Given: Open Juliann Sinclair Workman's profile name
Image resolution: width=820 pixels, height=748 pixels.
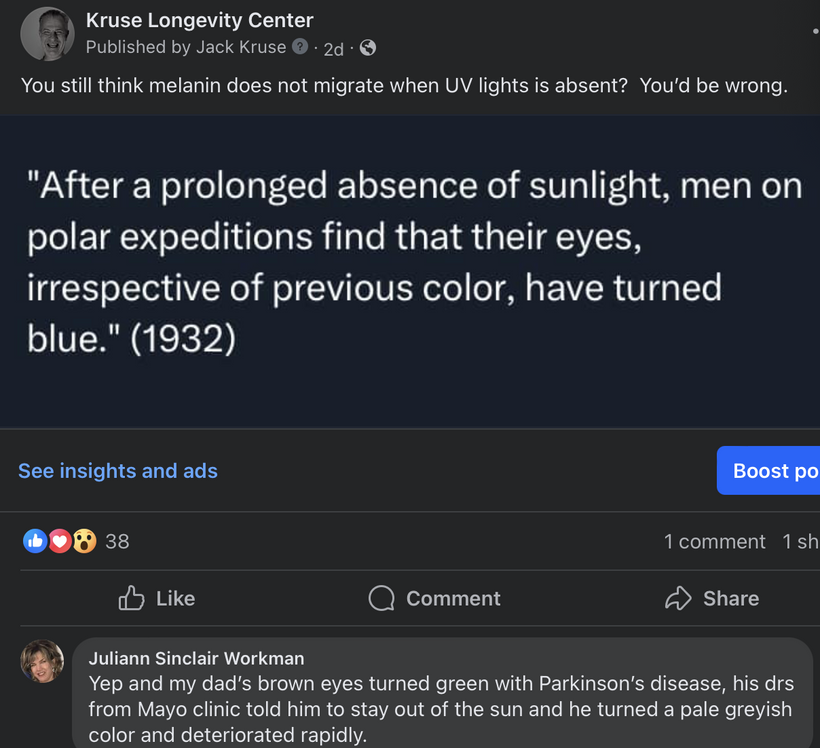Looking at the screenshot, I should pos(196,658).
